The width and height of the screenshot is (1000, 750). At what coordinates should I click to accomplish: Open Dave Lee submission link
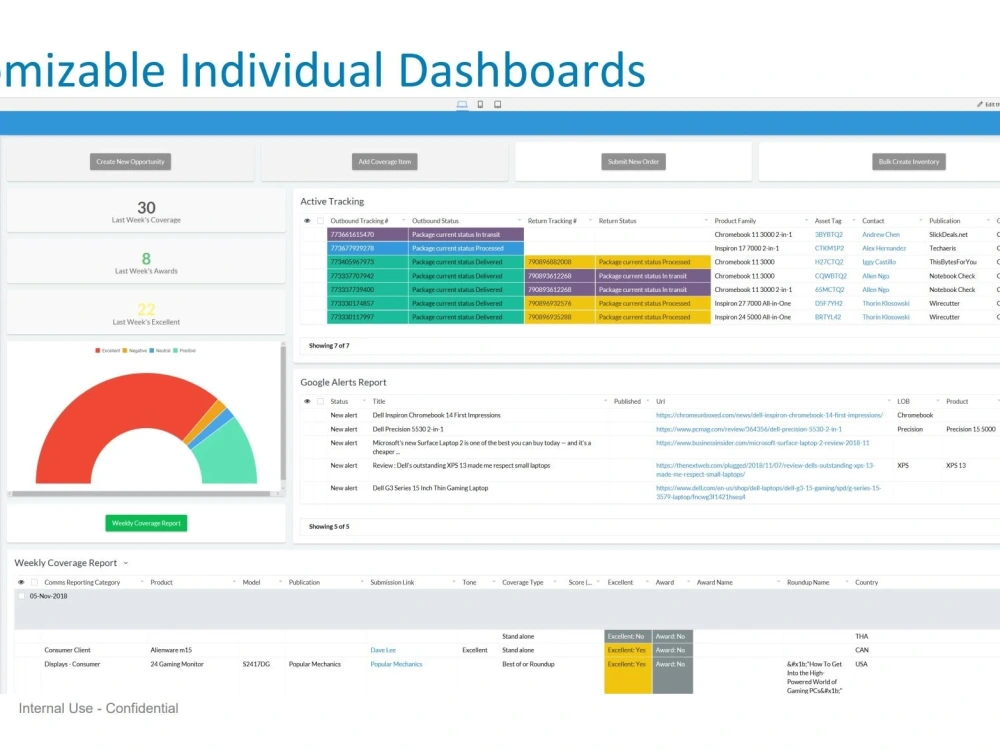tap(383, 650)
